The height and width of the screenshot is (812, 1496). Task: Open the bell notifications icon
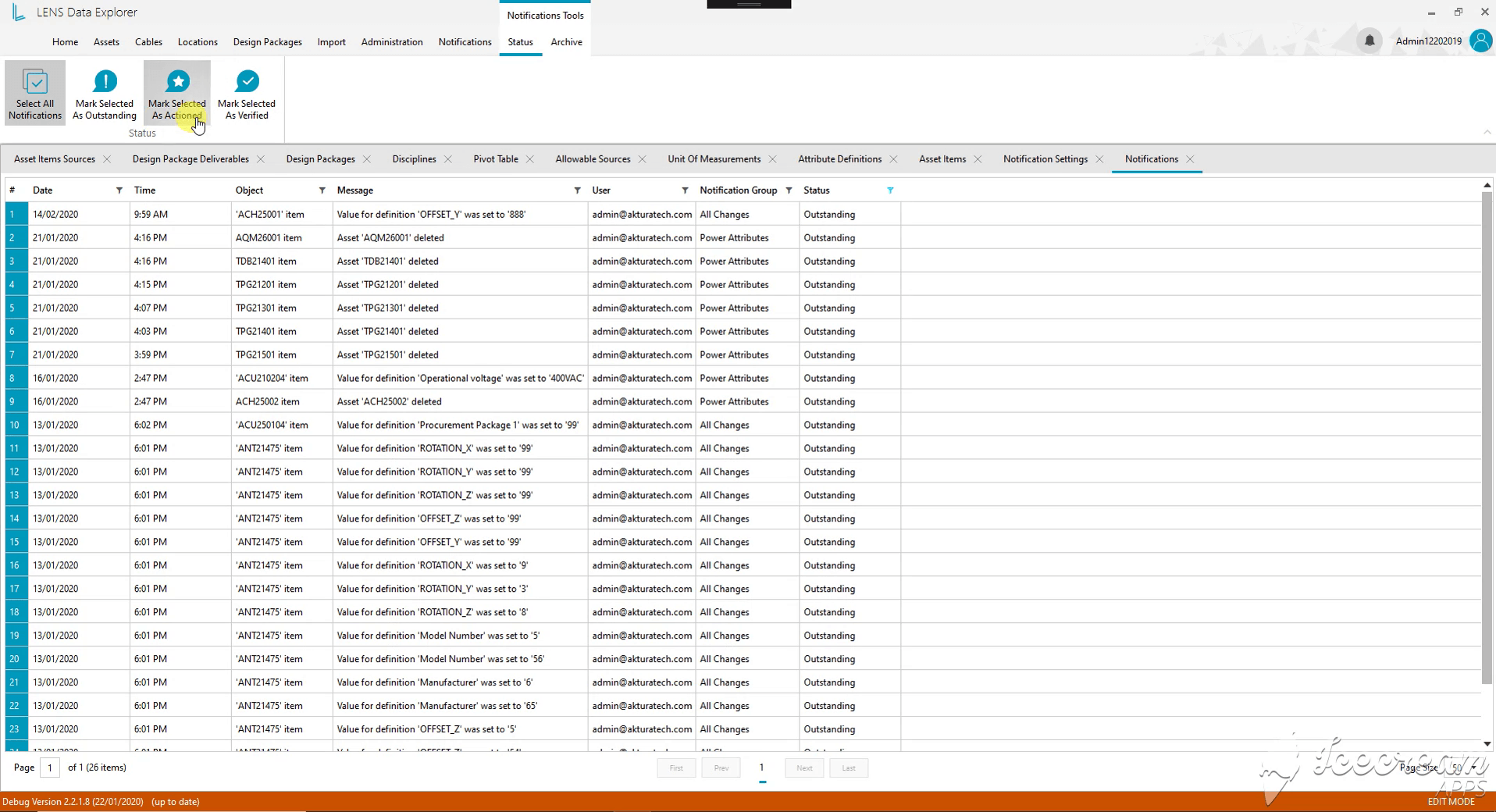pos(1369,41)
